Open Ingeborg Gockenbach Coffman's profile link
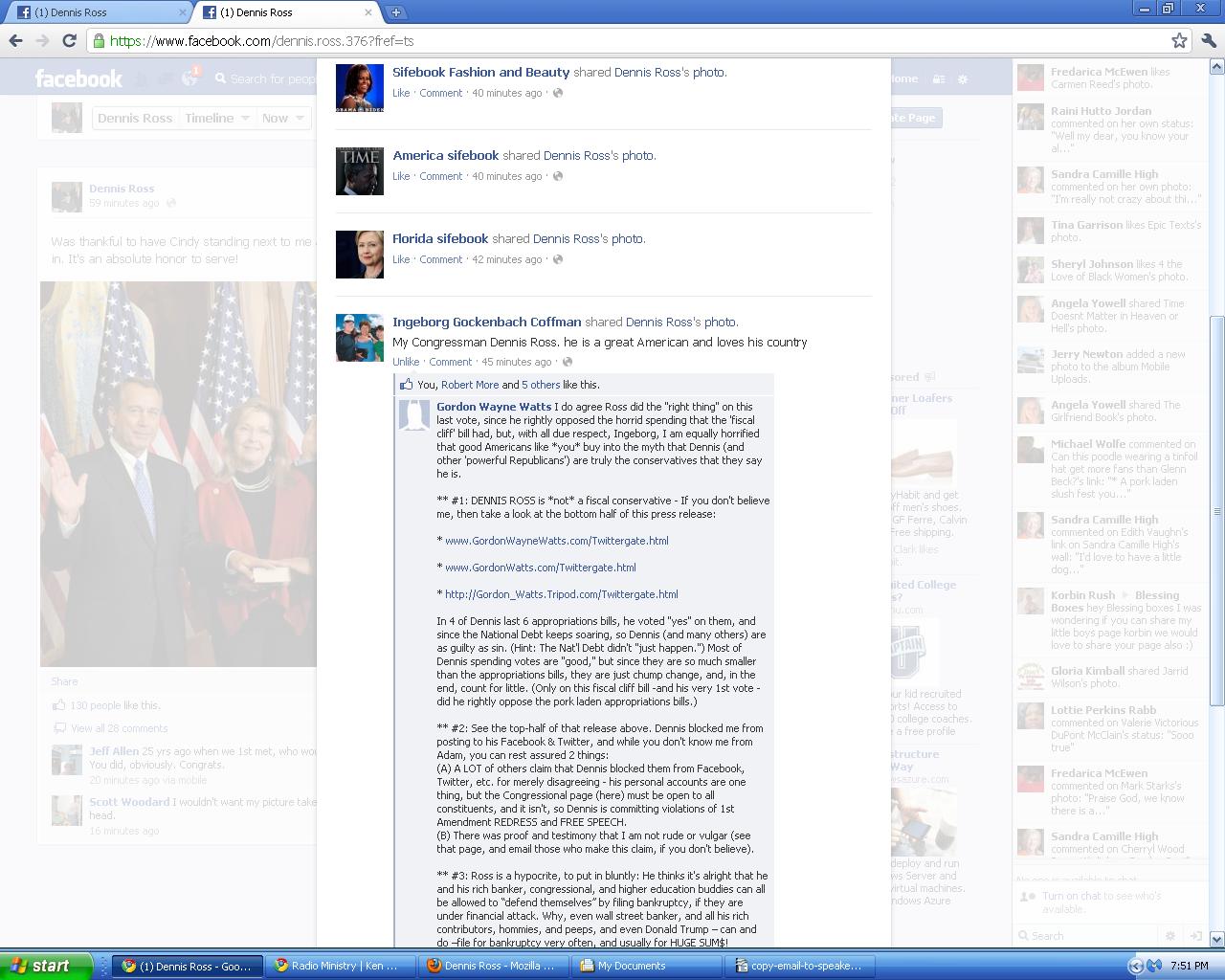Viewport: 1225px width, 980px height. (486, 322)
